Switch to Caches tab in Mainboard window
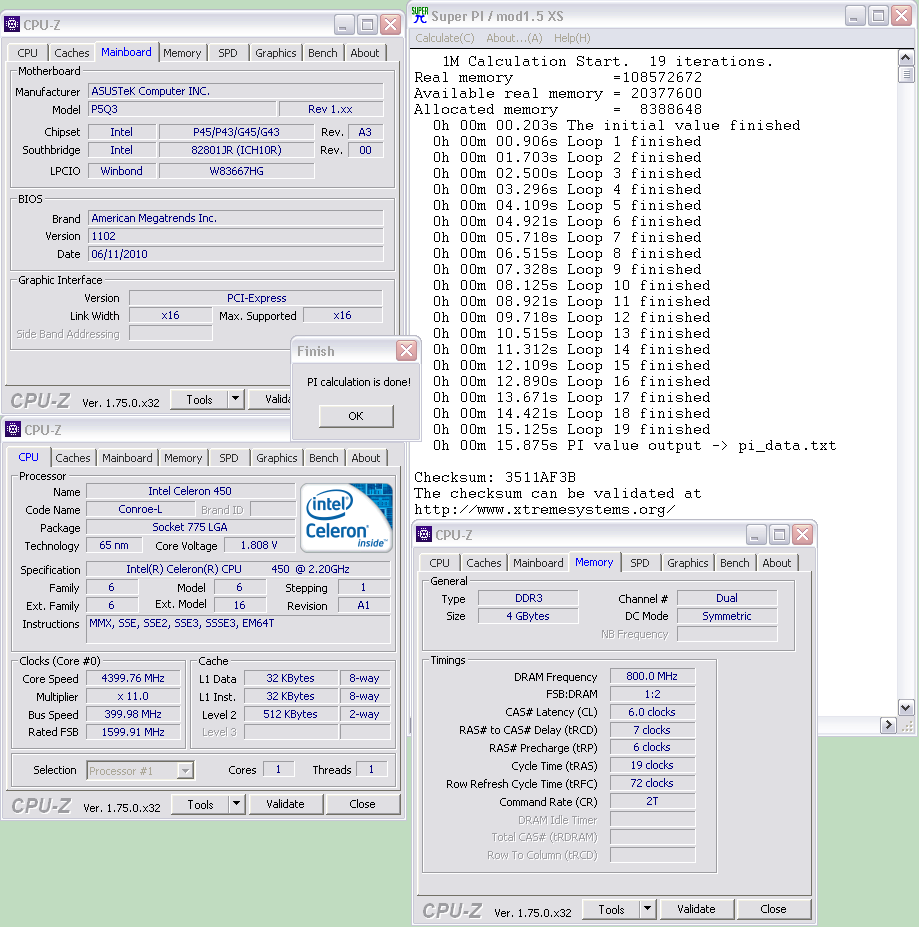This screenshot has width=919, height=927. click(x=72, y=53)
